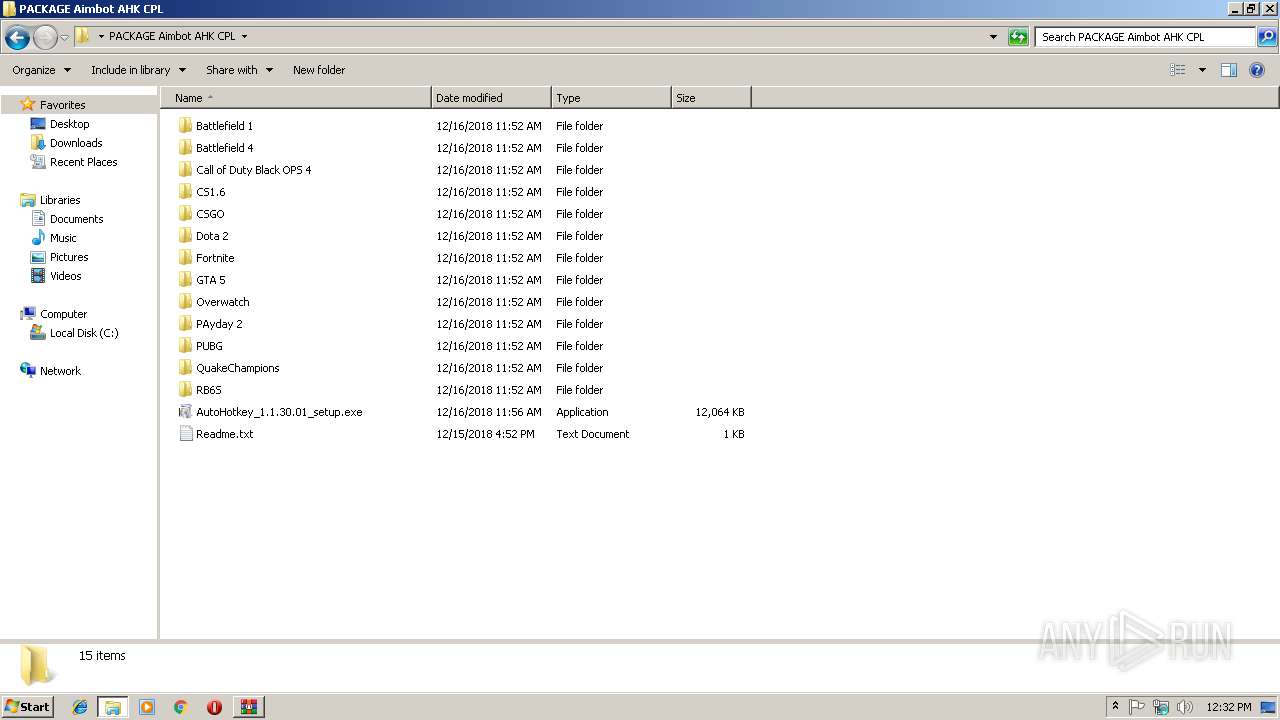Select the Fortnite folder icon
The width and height of the screenshot is (1280, 720).
[x=185, y=258]
